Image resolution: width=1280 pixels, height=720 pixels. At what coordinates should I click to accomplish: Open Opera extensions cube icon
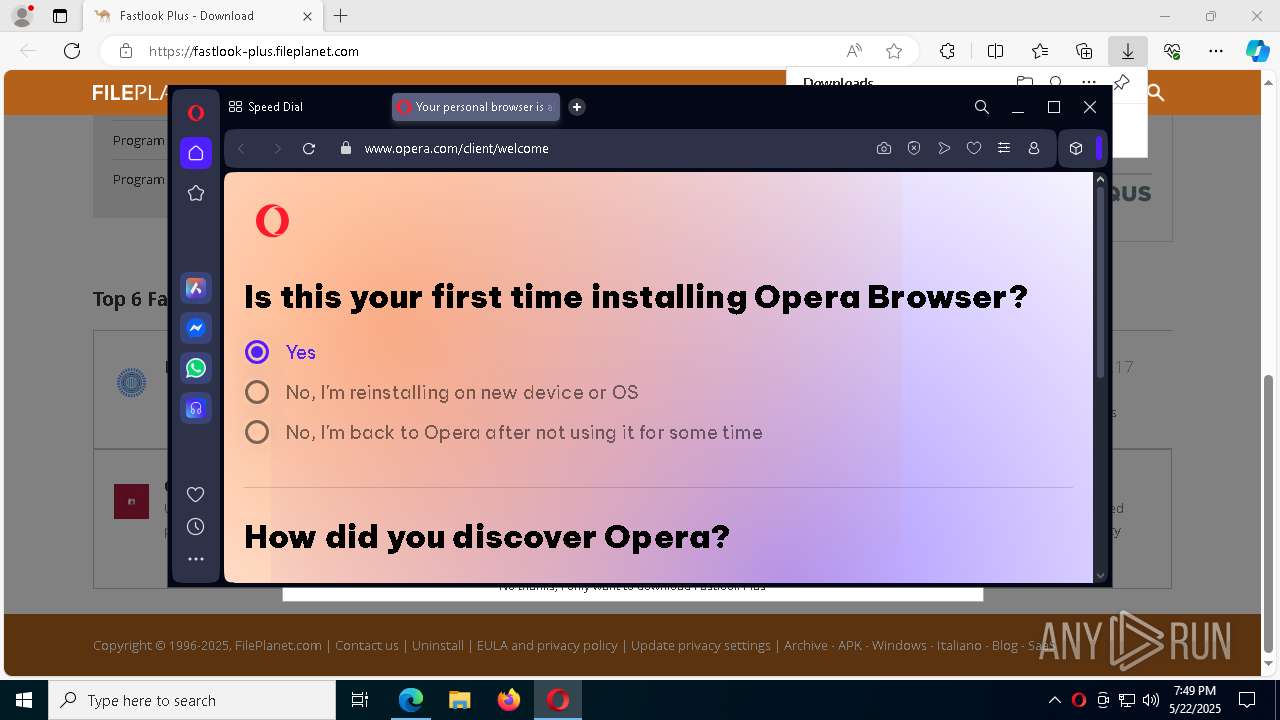[1076, 148]
